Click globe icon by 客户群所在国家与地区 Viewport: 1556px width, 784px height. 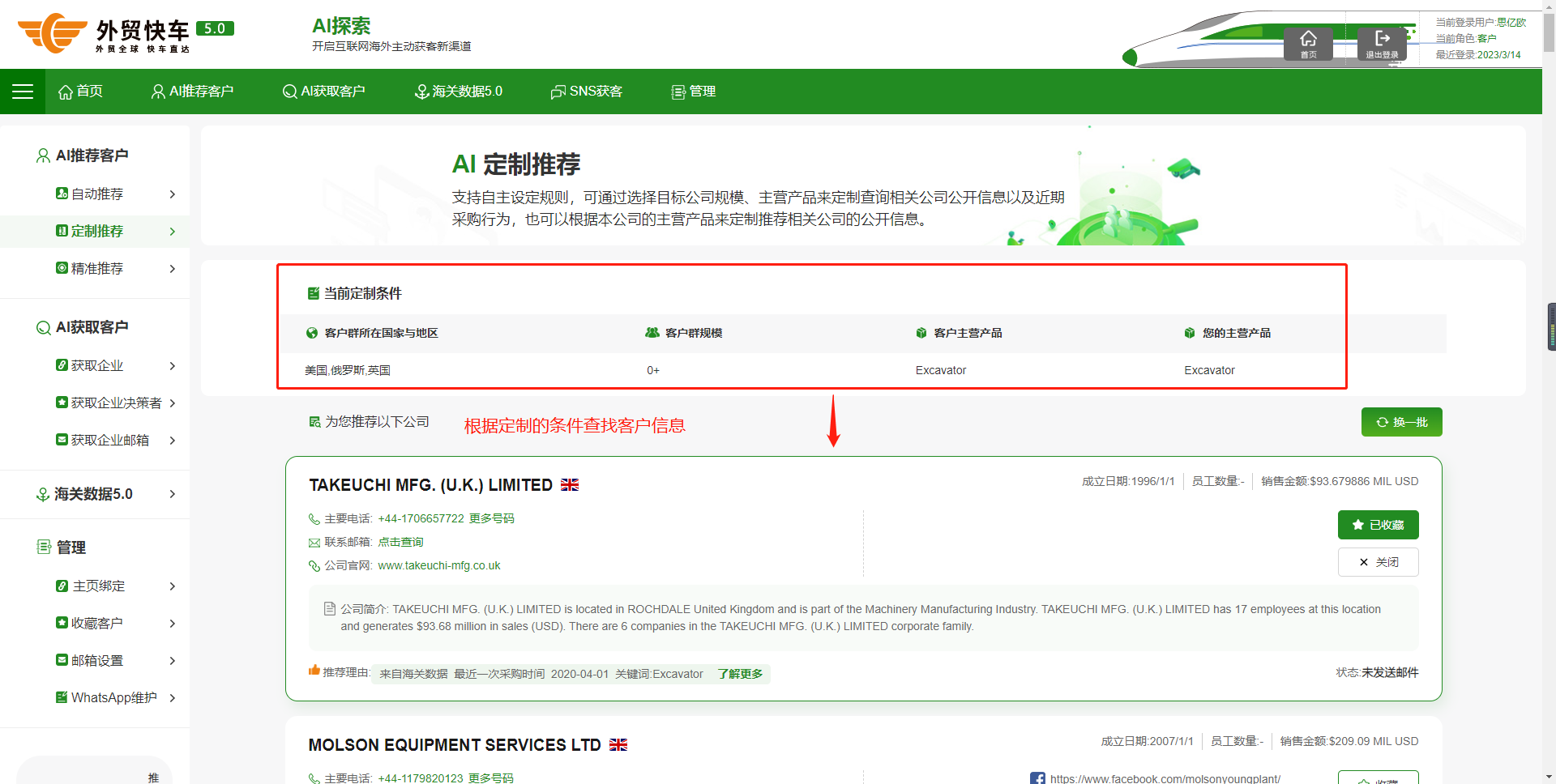click(x=312, y=333)
